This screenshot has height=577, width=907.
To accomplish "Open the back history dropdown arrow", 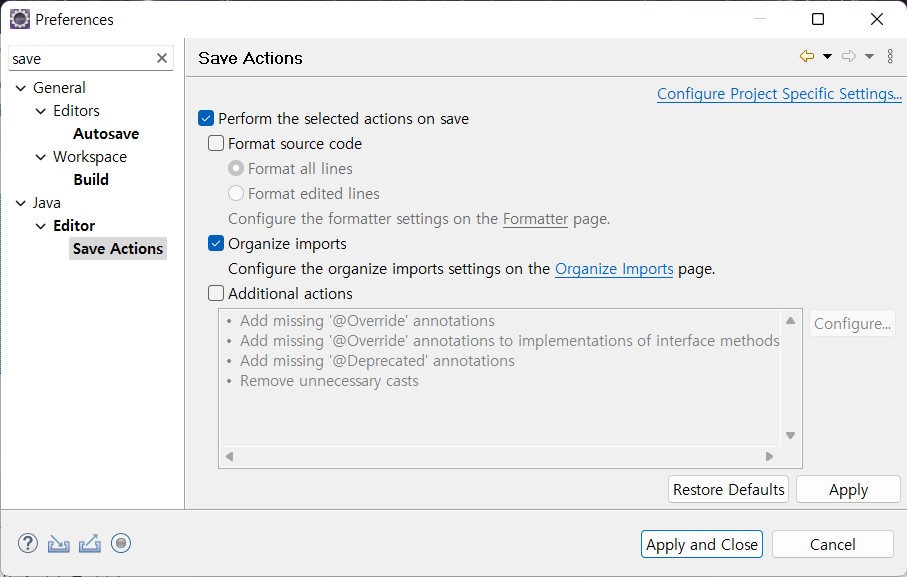I will [x=827, y=57].
